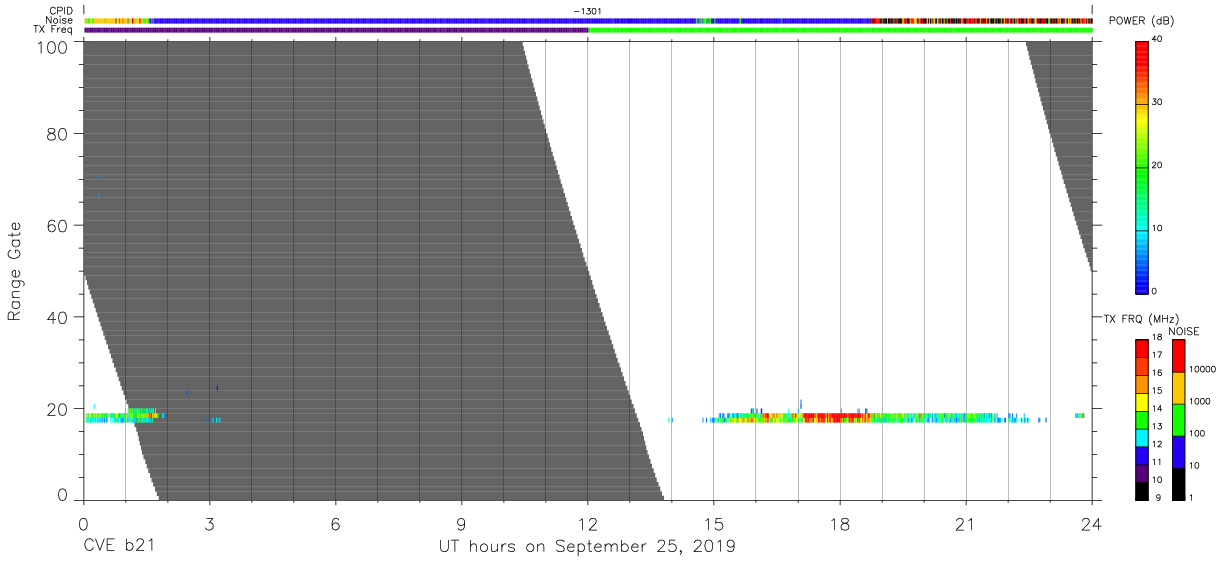Pick the black 9-10 MHz frequency swatch
Screen dimensions: 1228x567
[x=1142, y=492]
